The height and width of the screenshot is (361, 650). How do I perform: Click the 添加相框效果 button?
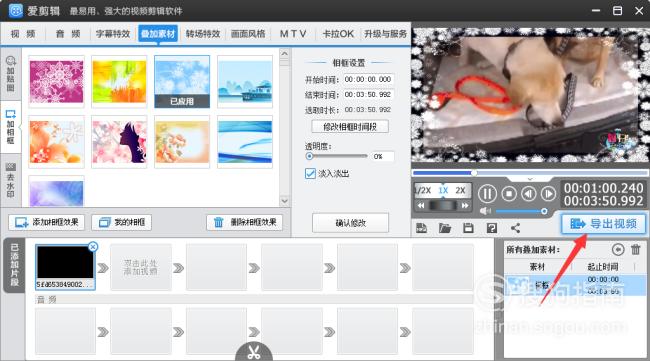[46, 223]
